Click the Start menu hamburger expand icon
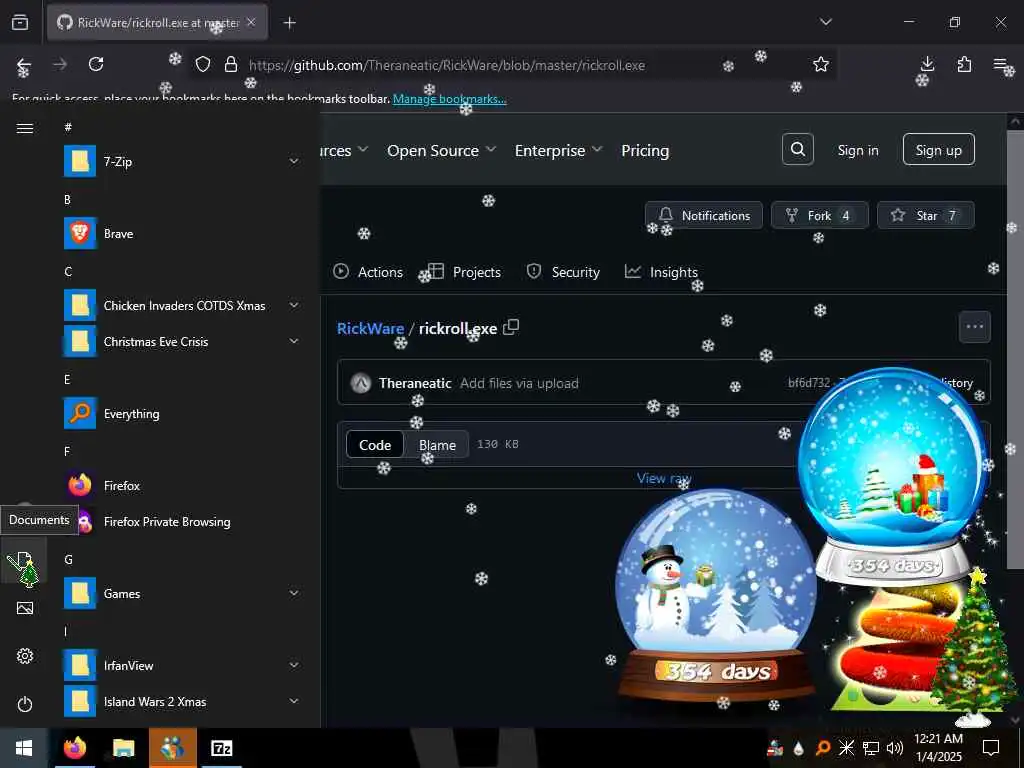The width and height of the screenshot is (1024, 768). point(25,128)
